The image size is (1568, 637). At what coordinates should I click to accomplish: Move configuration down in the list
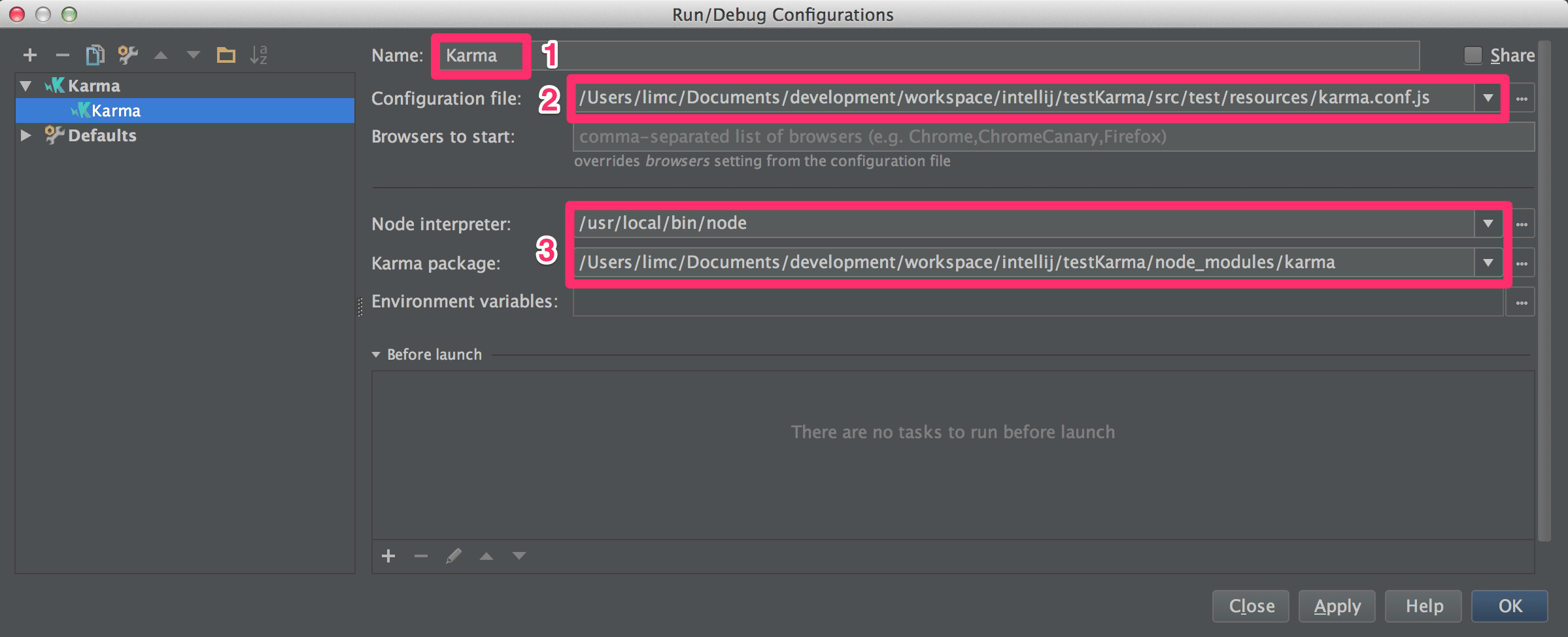tap(194, 55)
